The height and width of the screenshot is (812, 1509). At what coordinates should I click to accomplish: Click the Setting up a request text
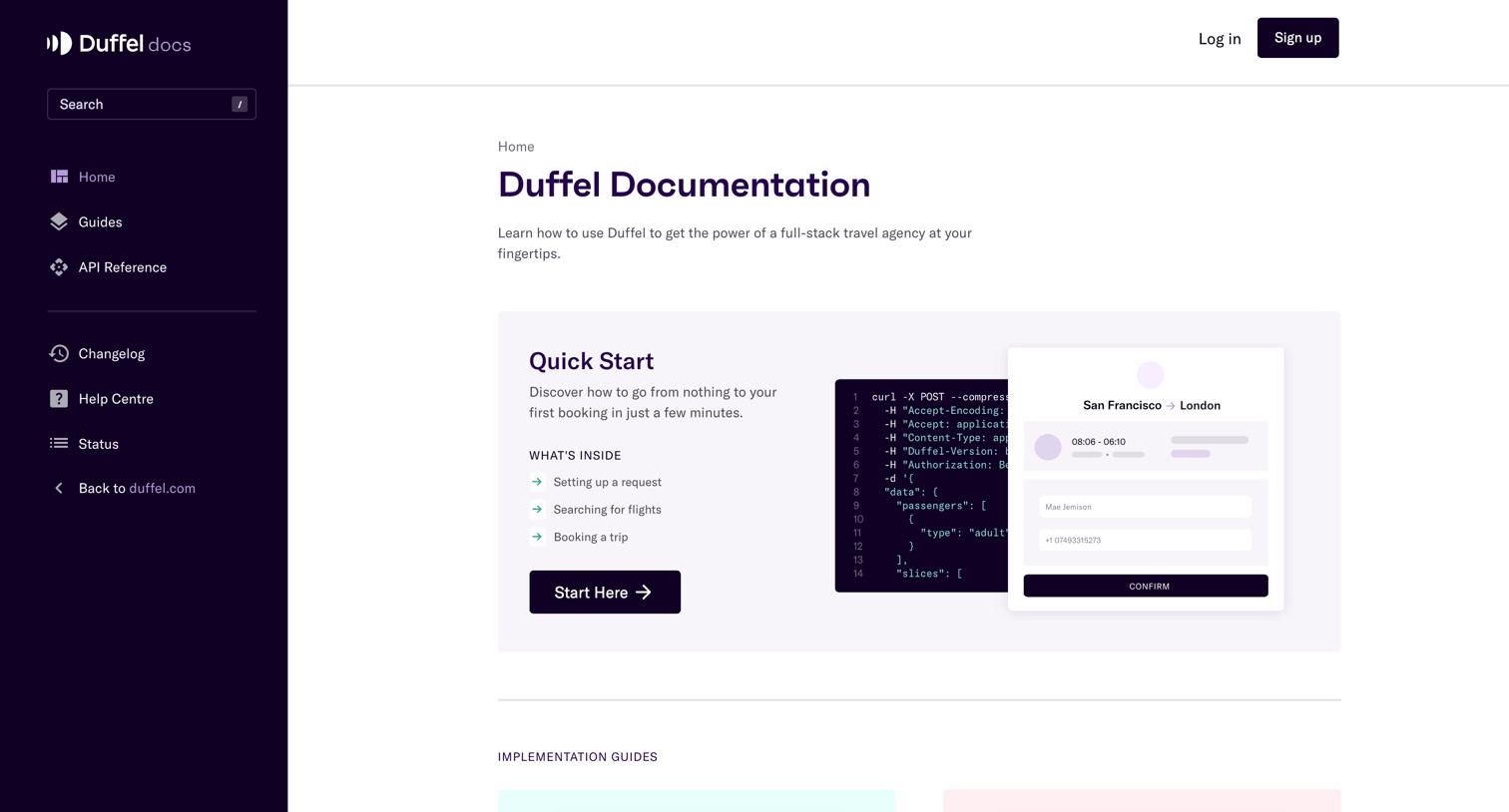(607, 482)
